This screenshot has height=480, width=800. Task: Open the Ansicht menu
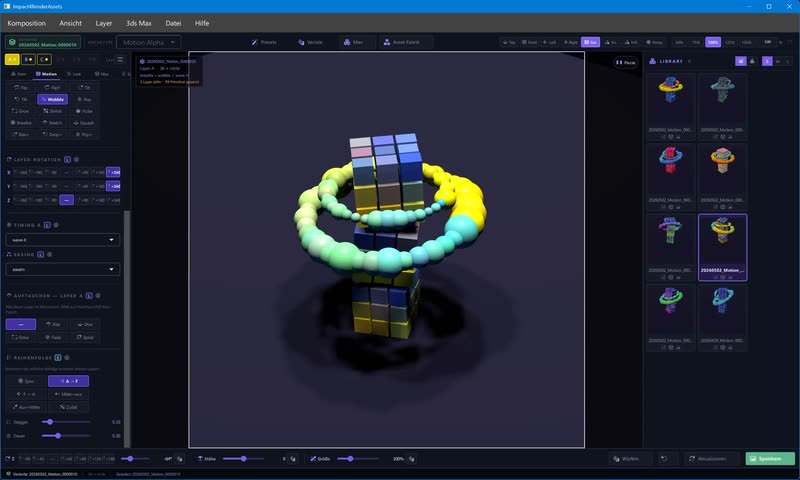(70, 23)
